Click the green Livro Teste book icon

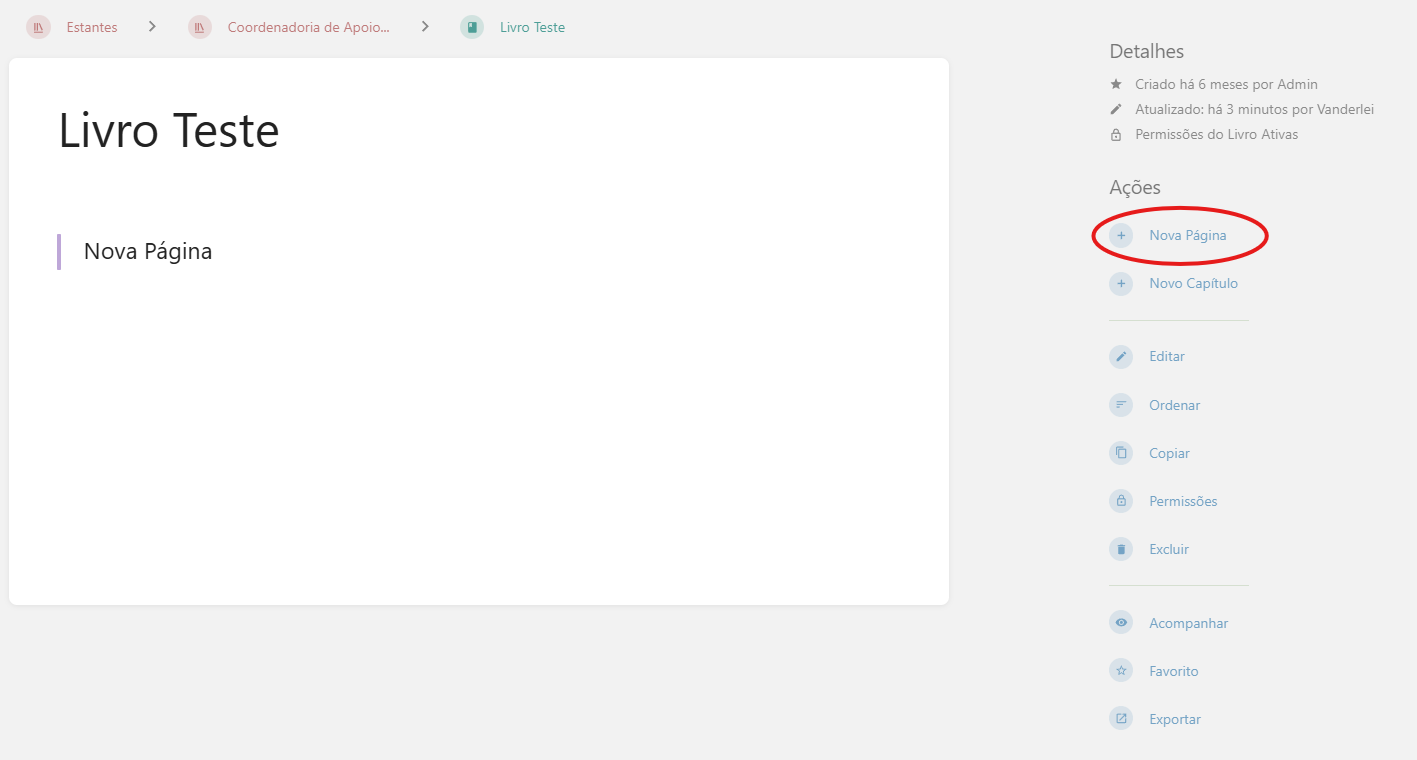pyautogui.click(x=472, y=27)
